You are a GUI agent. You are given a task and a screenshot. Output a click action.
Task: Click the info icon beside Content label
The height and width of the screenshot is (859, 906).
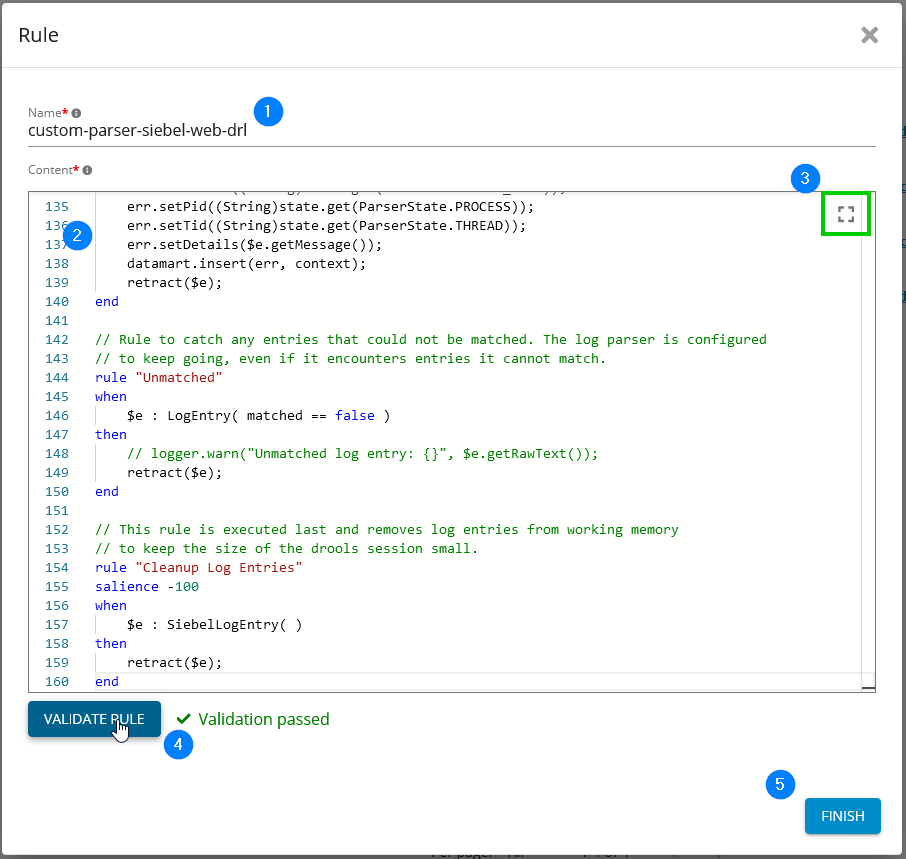87,171
